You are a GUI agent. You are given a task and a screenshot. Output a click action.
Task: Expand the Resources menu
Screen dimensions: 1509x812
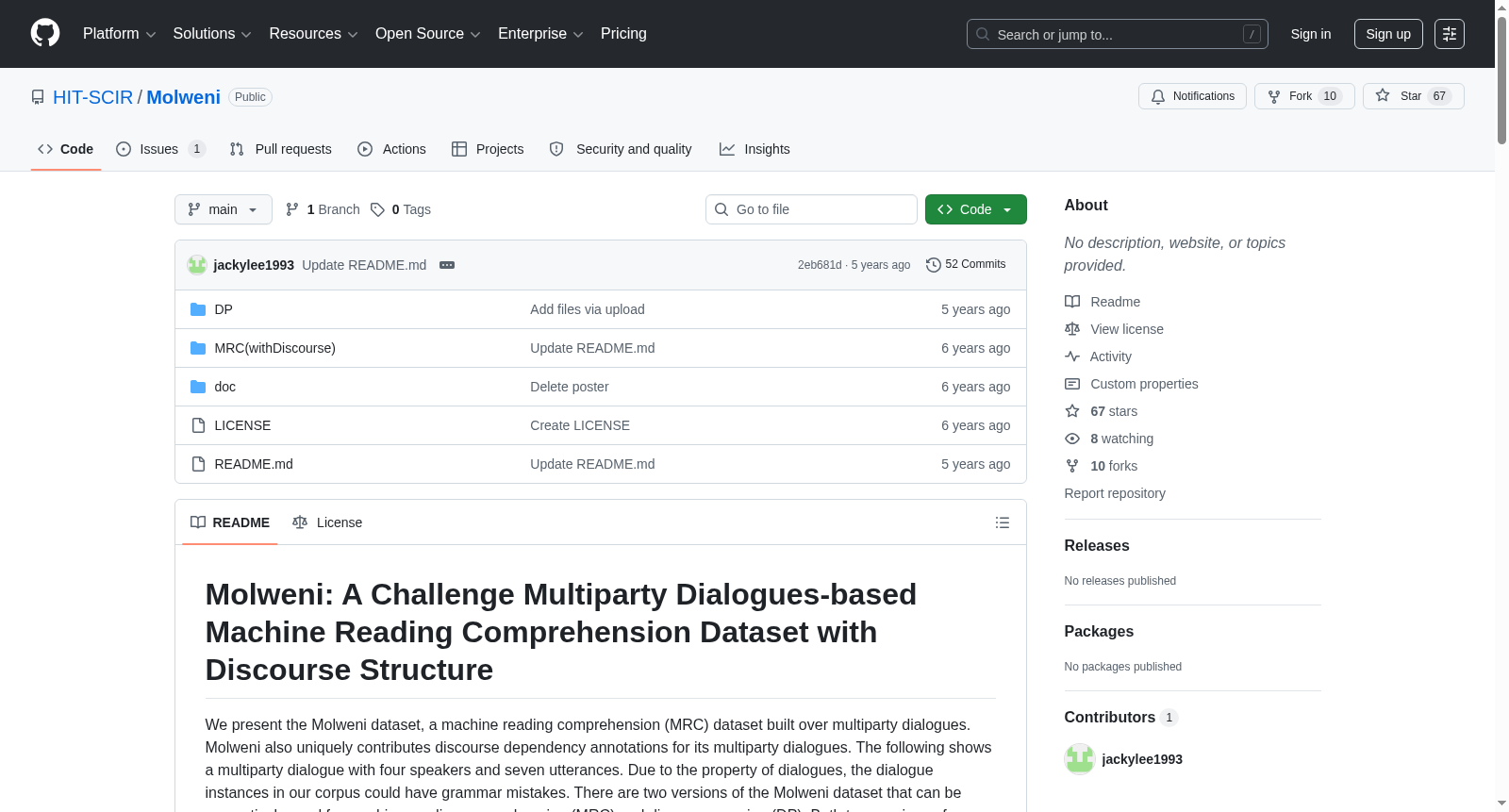(313, 34)
